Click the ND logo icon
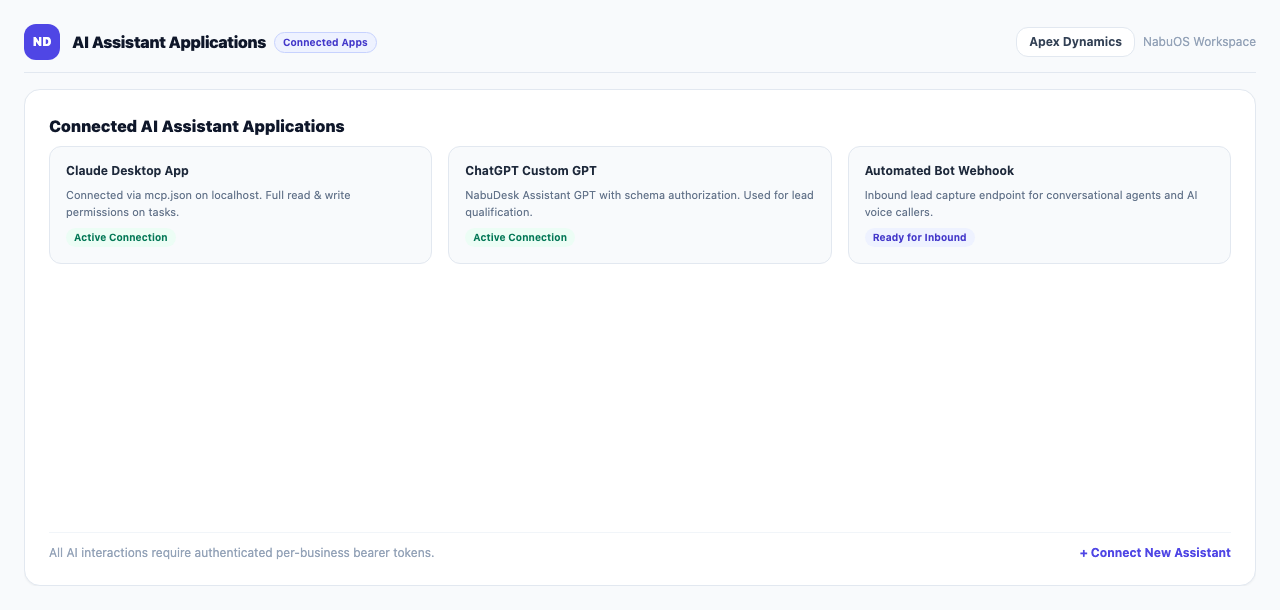Viewport: 1280px width, 610px height. (x=42, y=42)
